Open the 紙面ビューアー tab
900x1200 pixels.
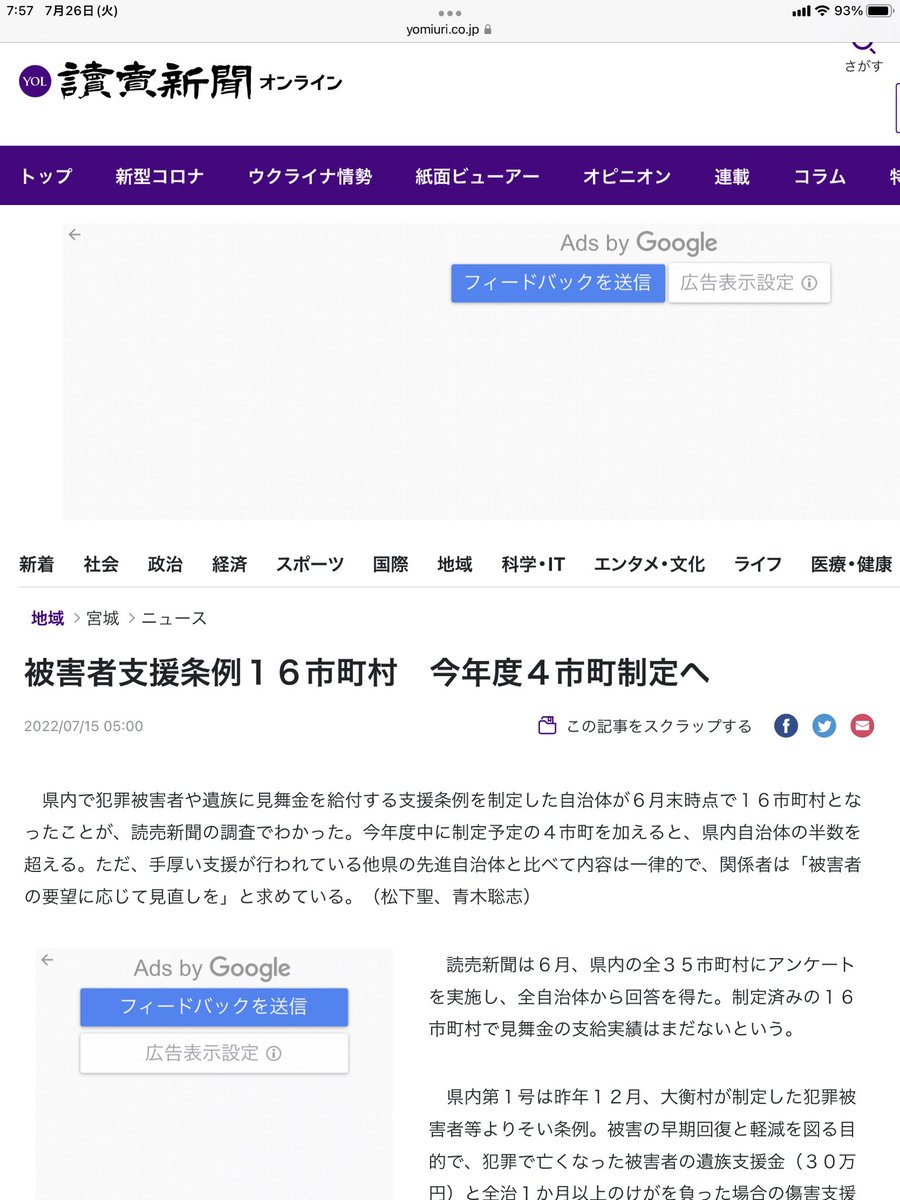coord(477,176)
